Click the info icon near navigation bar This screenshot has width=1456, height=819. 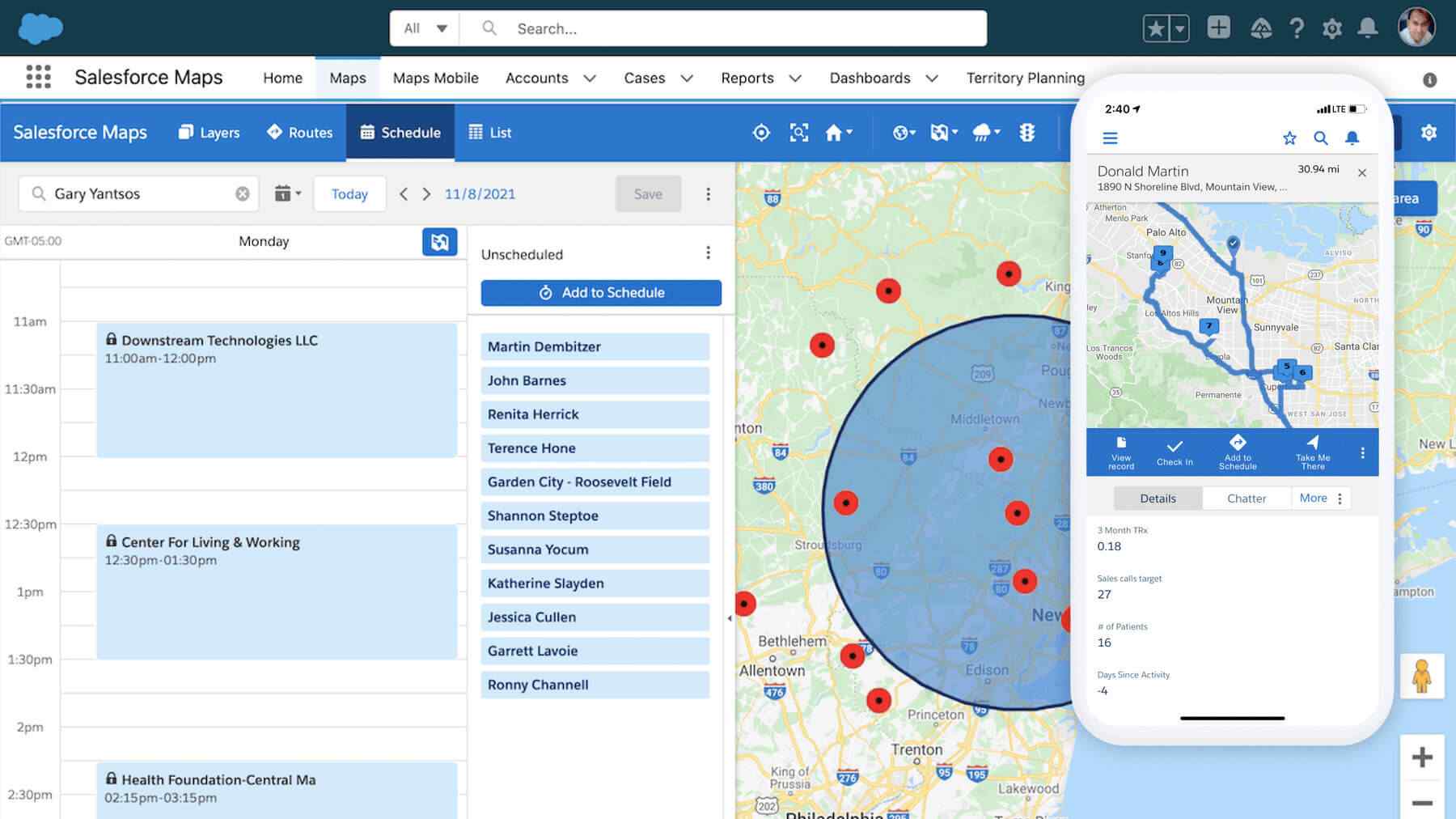tap(1429, 79)
